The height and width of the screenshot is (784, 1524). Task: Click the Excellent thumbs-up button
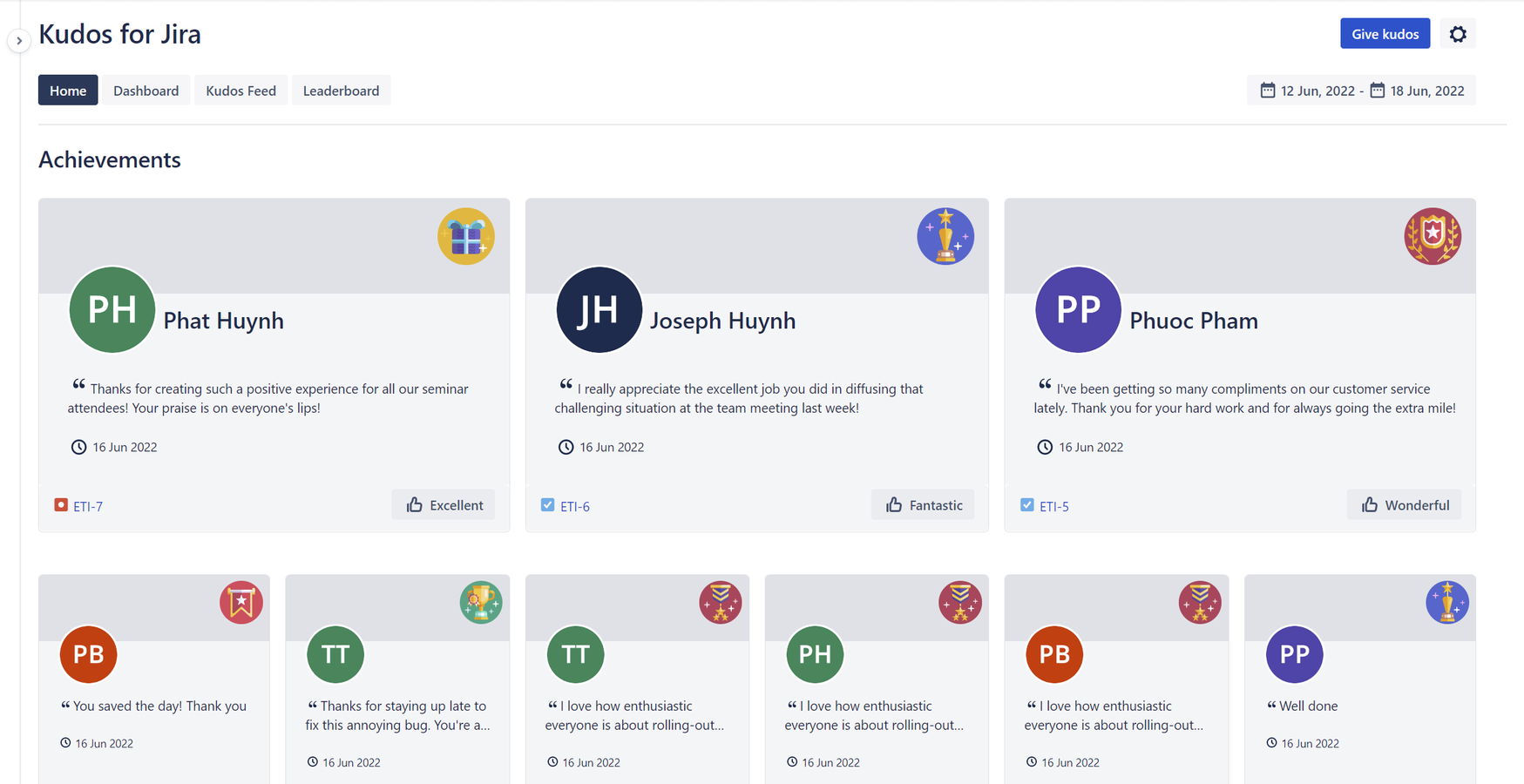[x=444, y=505]
